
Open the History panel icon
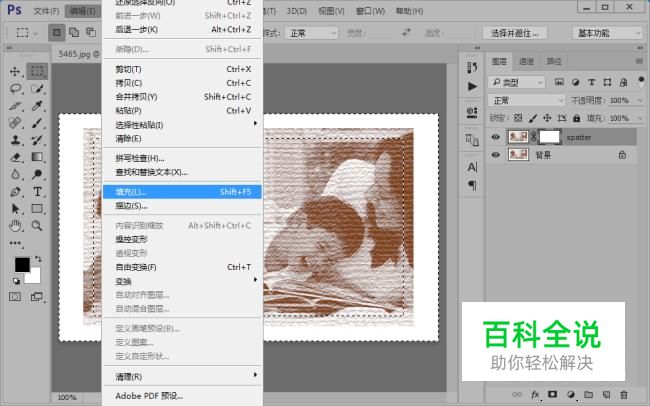pyautogui.click(x=472, y=67)
